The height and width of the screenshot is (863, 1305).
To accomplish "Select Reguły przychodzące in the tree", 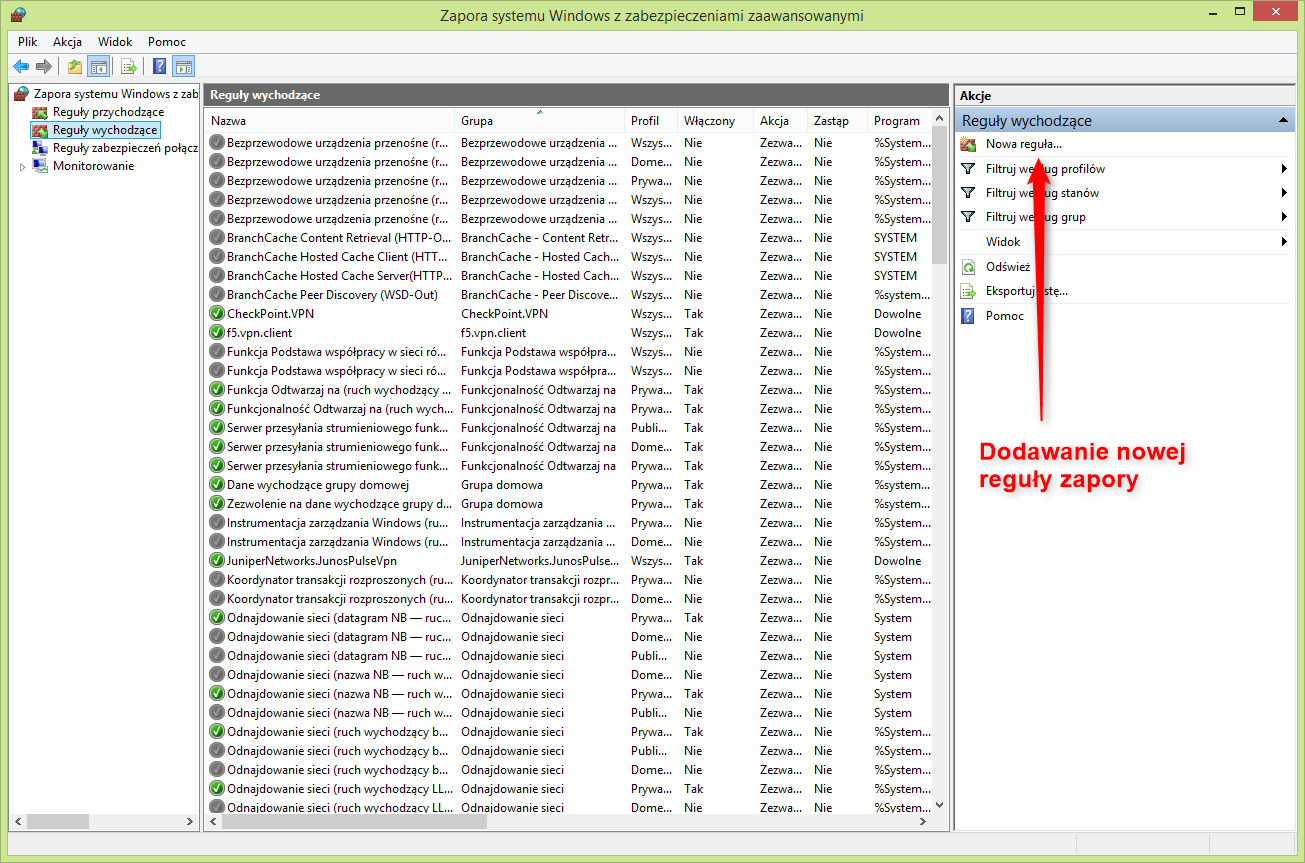I will 108,112.
